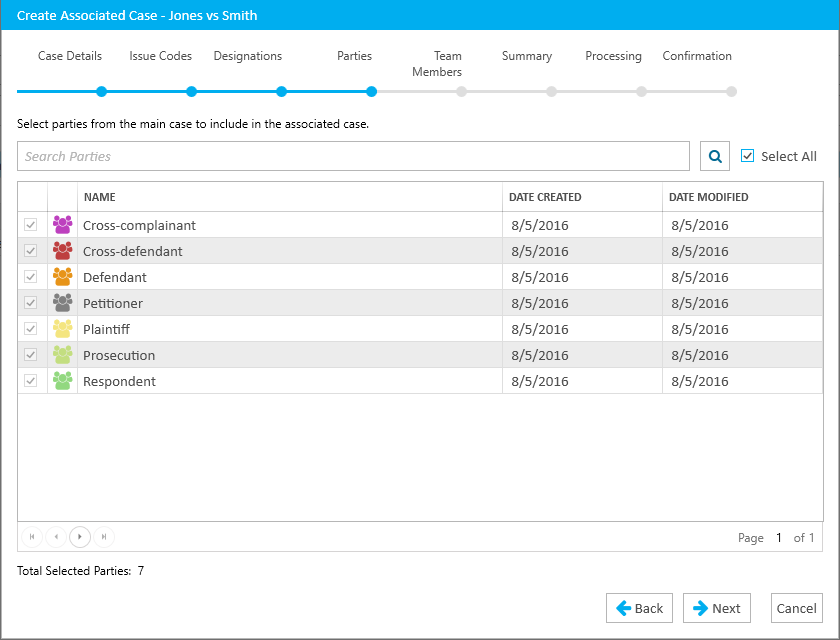The width and height of the screenshot is (840, 640).
Task: Click in the Search Parties field
Action: (353, 156)
